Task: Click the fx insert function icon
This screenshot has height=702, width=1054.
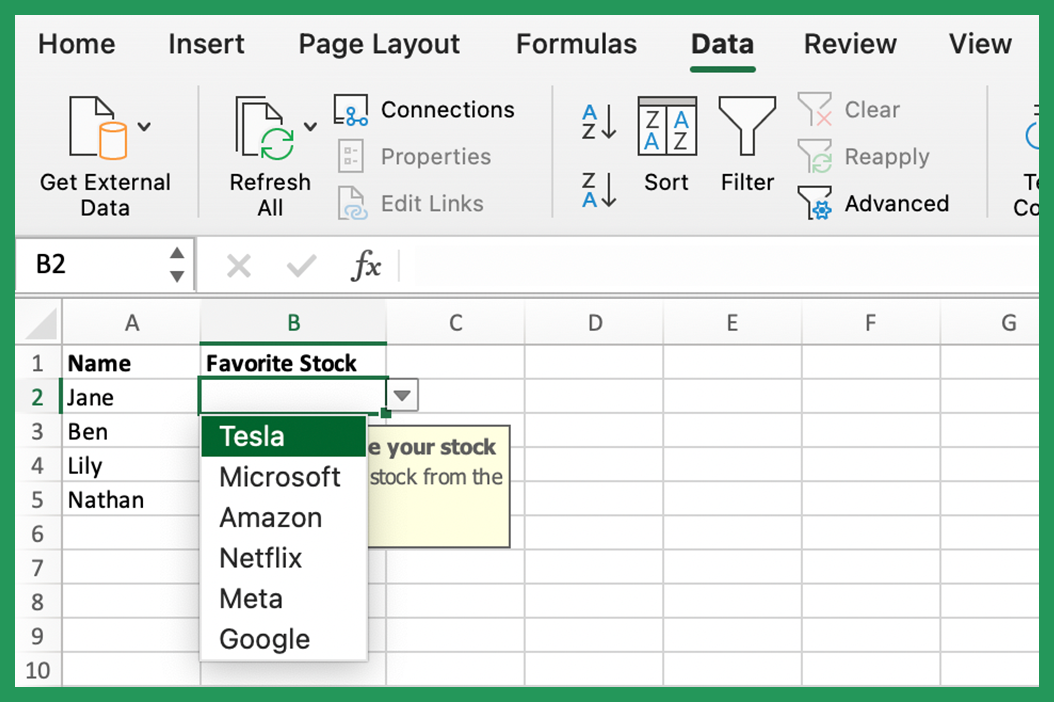Action: 366,266
